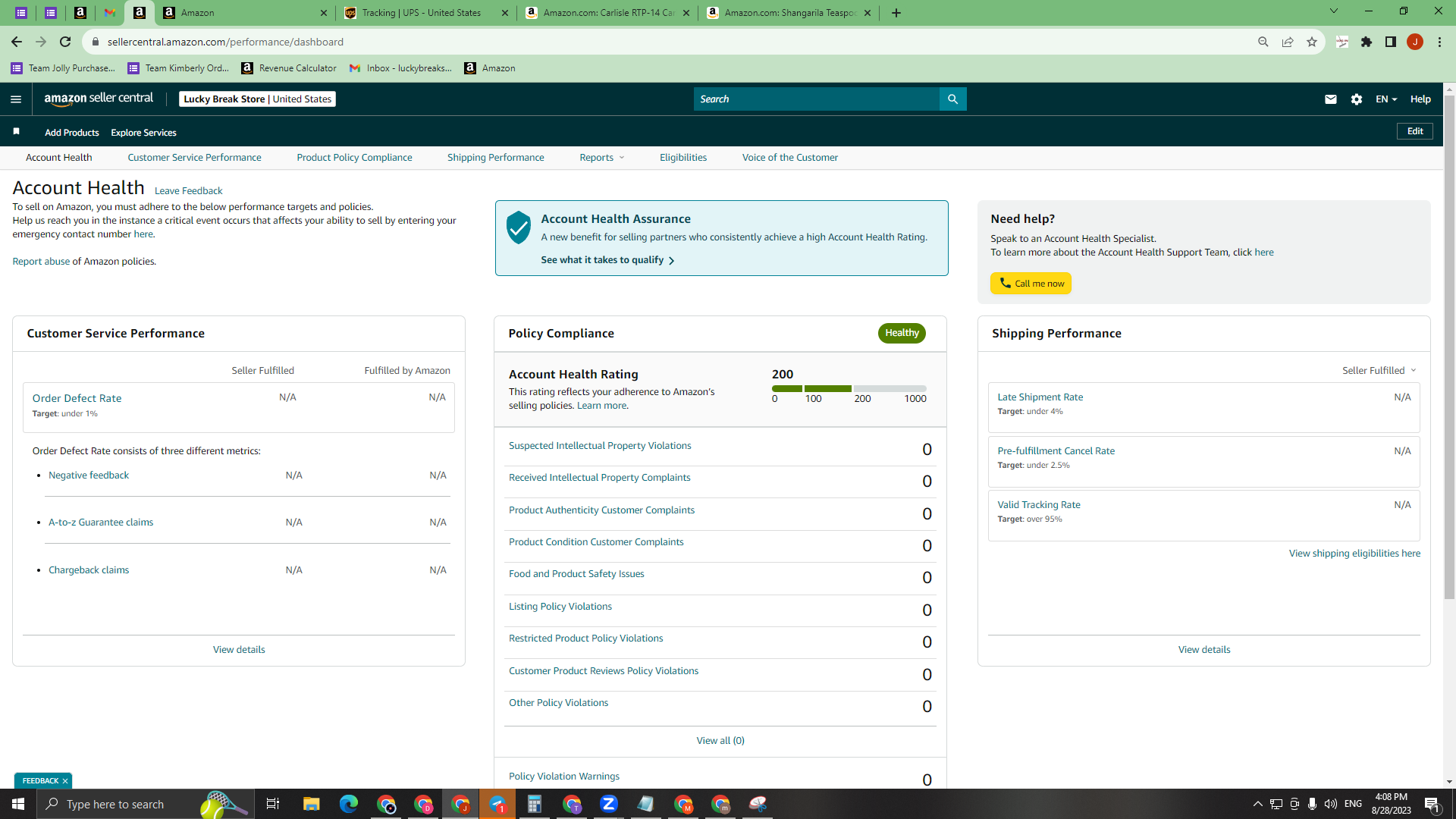Image resolution: width=1456 pixels, height=819 pixels.
Task: Open File Explorer from taskbar
Action: (x=312, y=804)
